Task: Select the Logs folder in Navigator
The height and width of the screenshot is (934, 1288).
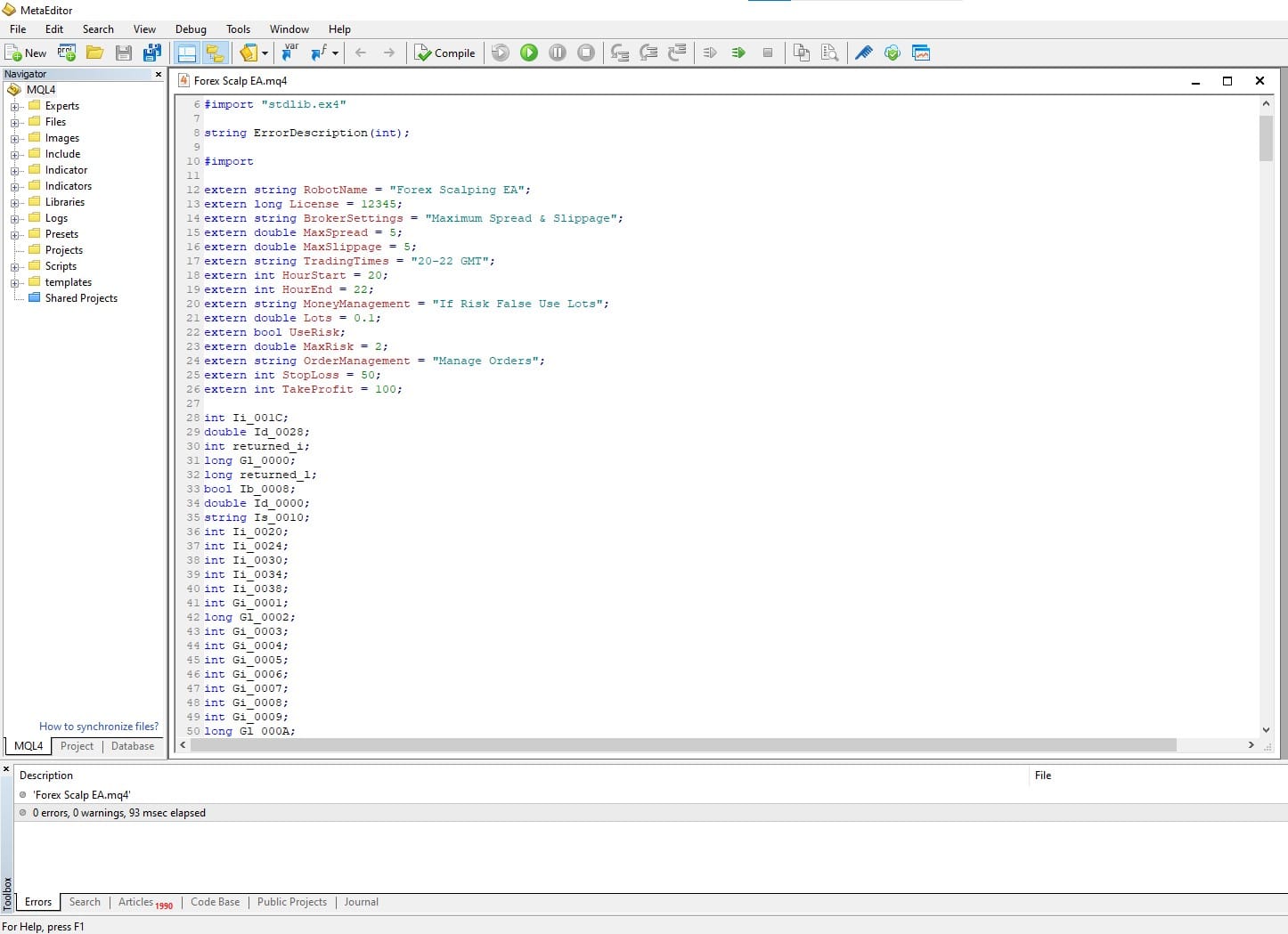Action: pos(56,218)
